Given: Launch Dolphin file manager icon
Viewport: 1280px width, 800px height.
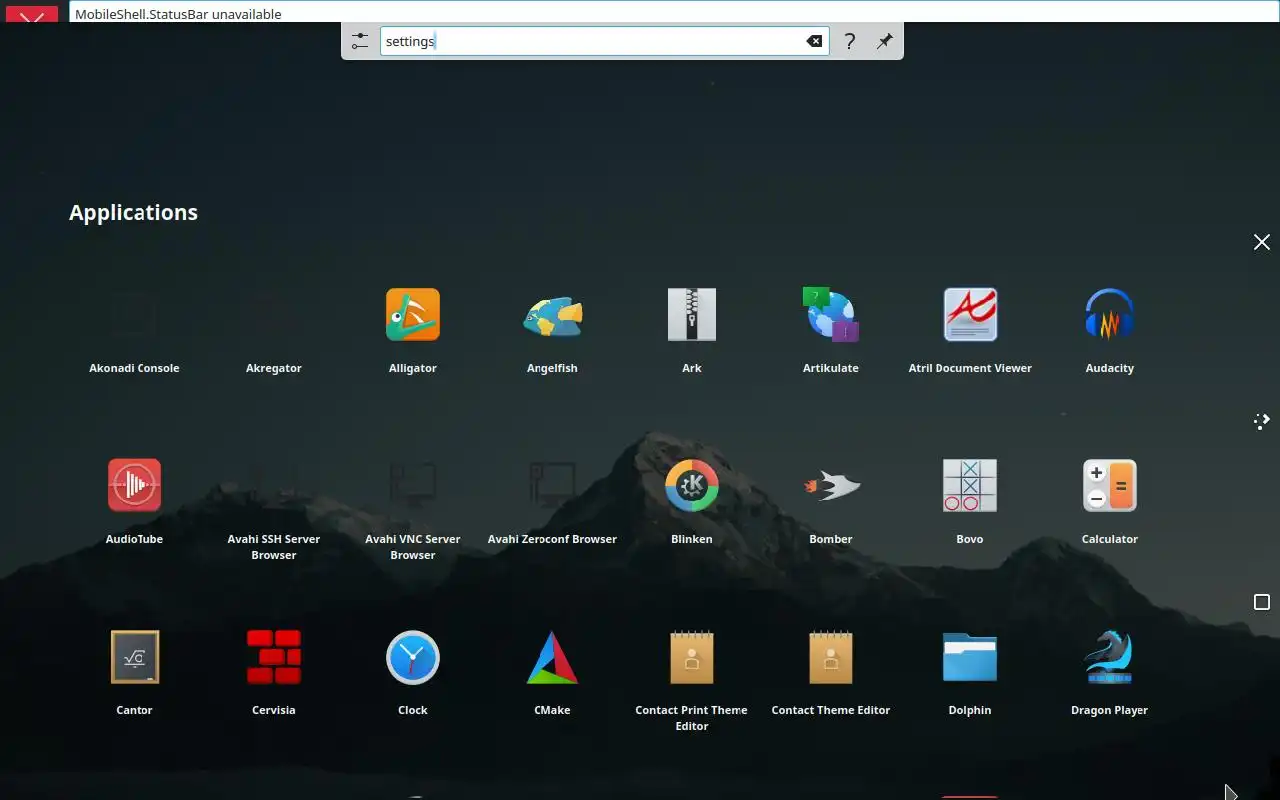Looking at the screenshot, I should coord(970,657).
